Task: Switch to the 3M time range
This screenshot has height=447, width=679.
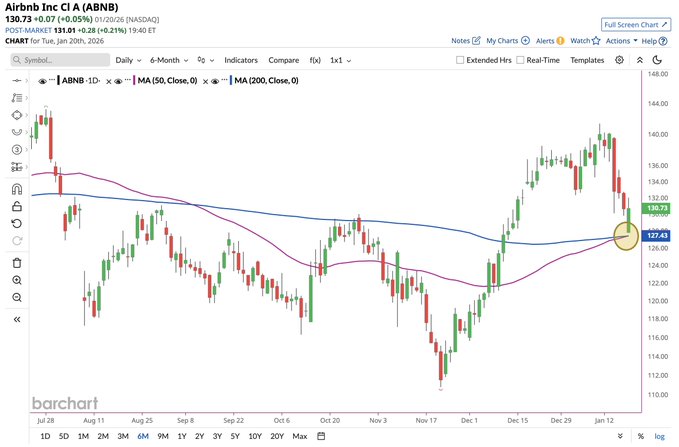Action: [x=122, y=437]
